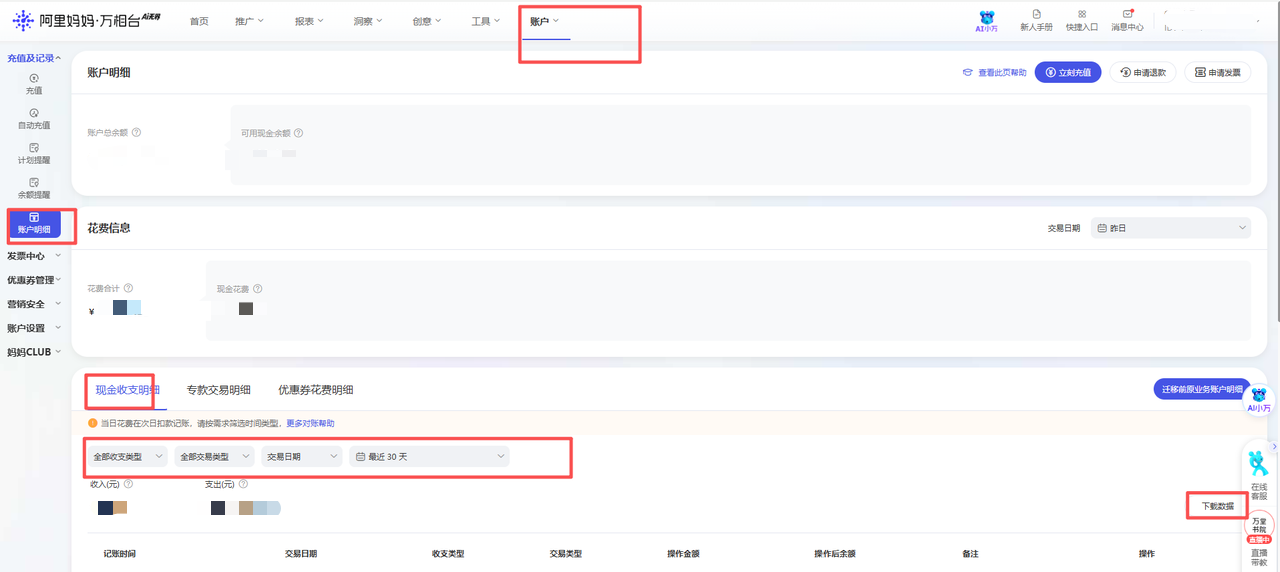Open floating AI小万 widget on right edge
1280x572 pixels.
point(1258,400)
